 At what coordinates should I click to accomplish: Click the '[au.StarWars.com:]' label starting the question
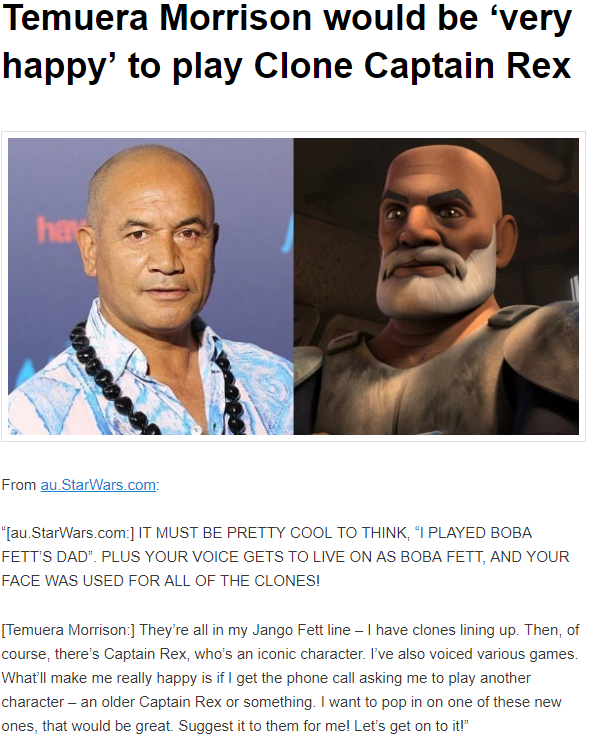pyautogui.click(x=68, y=533)
